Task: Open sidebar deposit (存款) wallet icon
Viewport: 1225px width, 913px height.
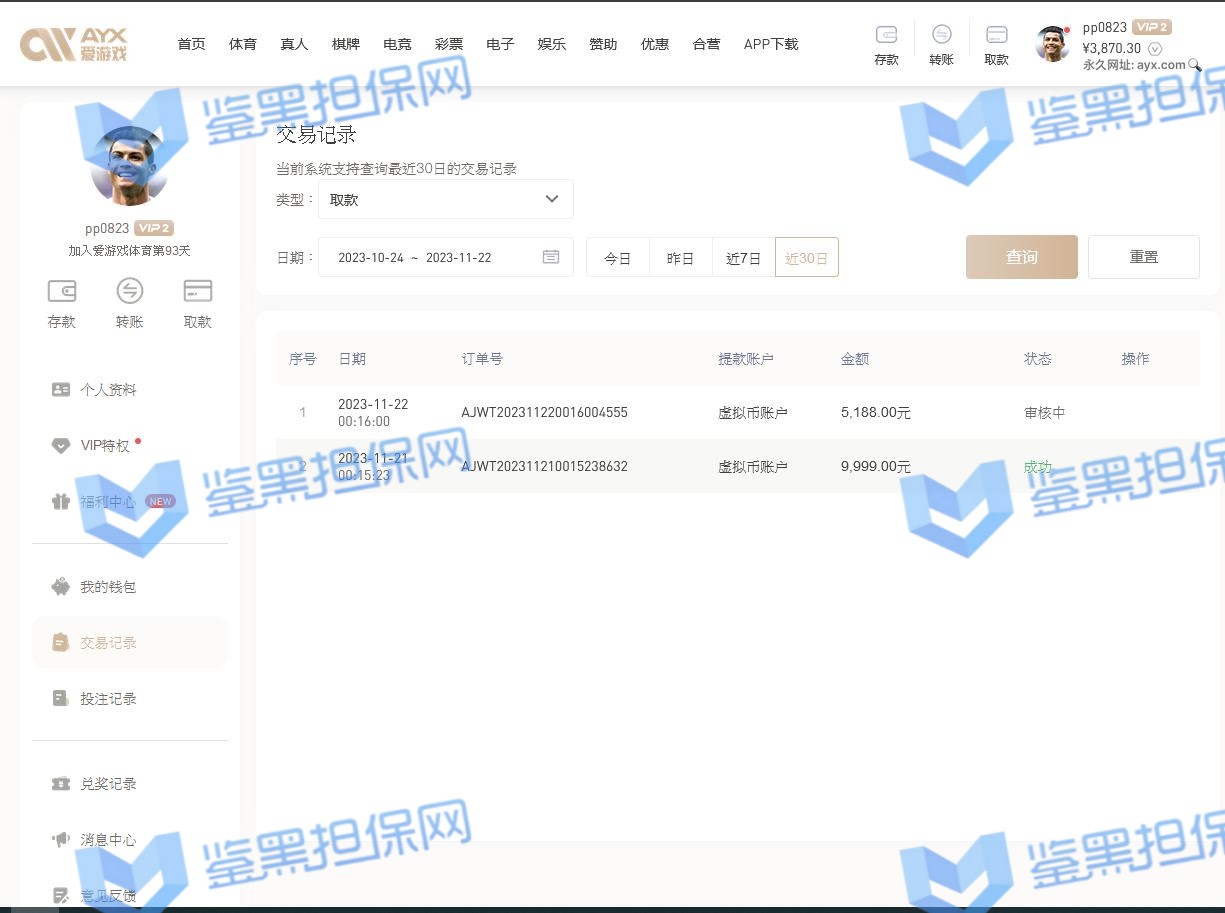Action: (x=62, y=291)
